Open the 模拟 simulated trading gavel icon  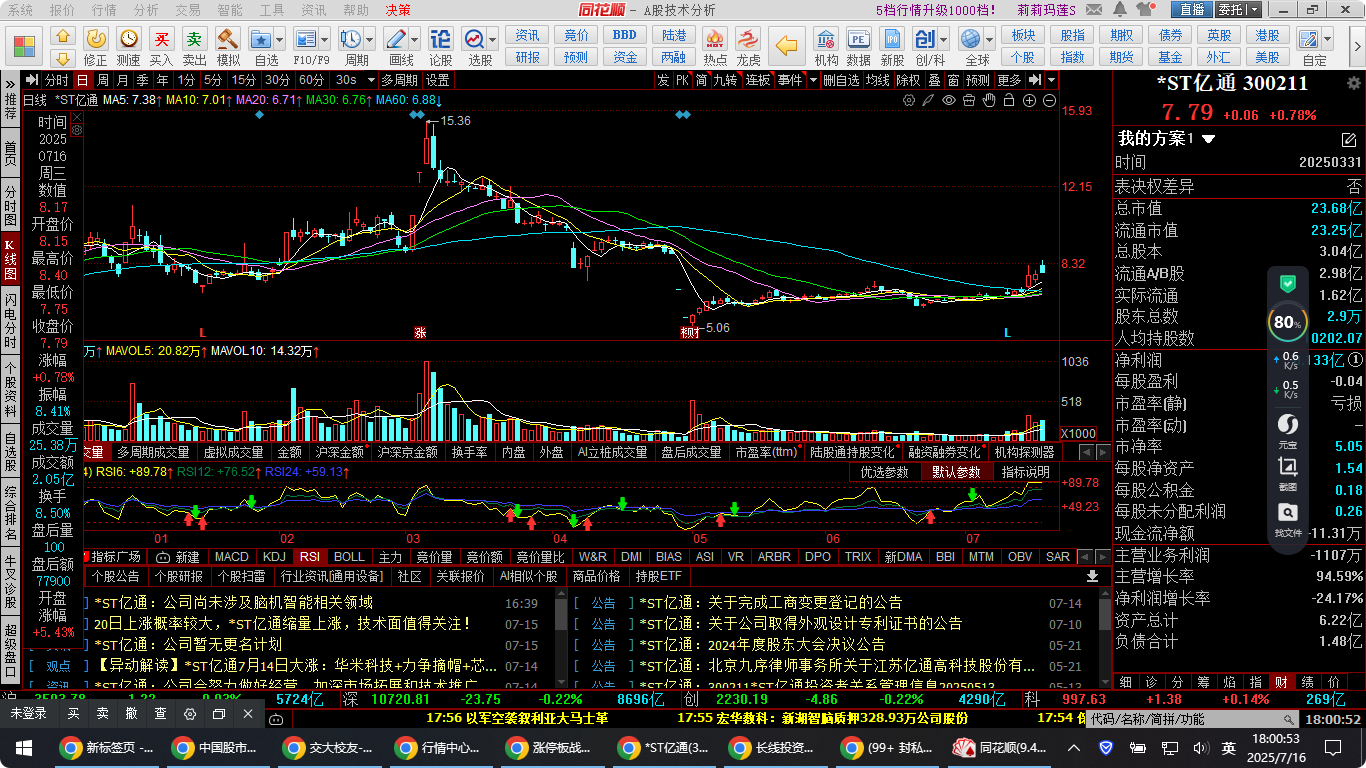pos(228,39)
